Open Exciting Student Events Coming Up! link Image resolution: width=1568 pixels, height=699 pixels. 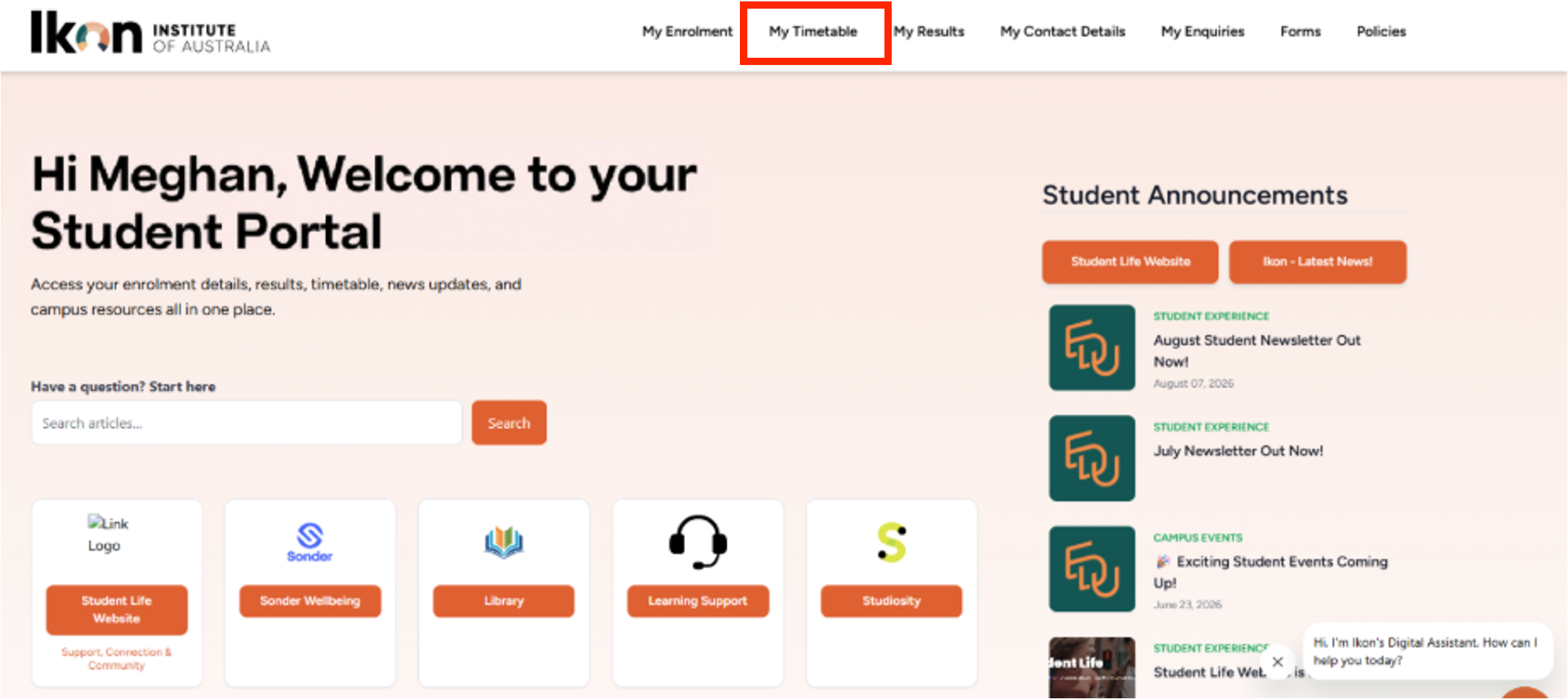click(x=1270, y=572)
